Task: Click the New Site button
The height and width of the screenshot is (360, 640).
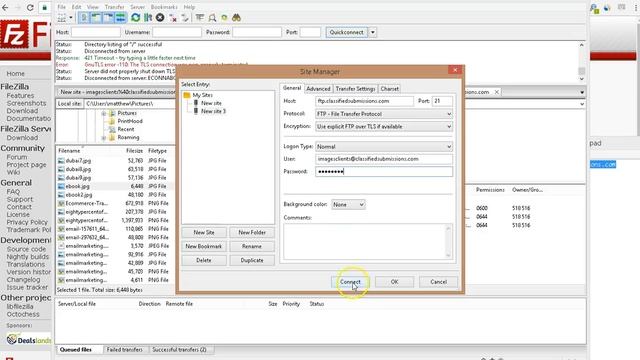Action: coord(204,232)
